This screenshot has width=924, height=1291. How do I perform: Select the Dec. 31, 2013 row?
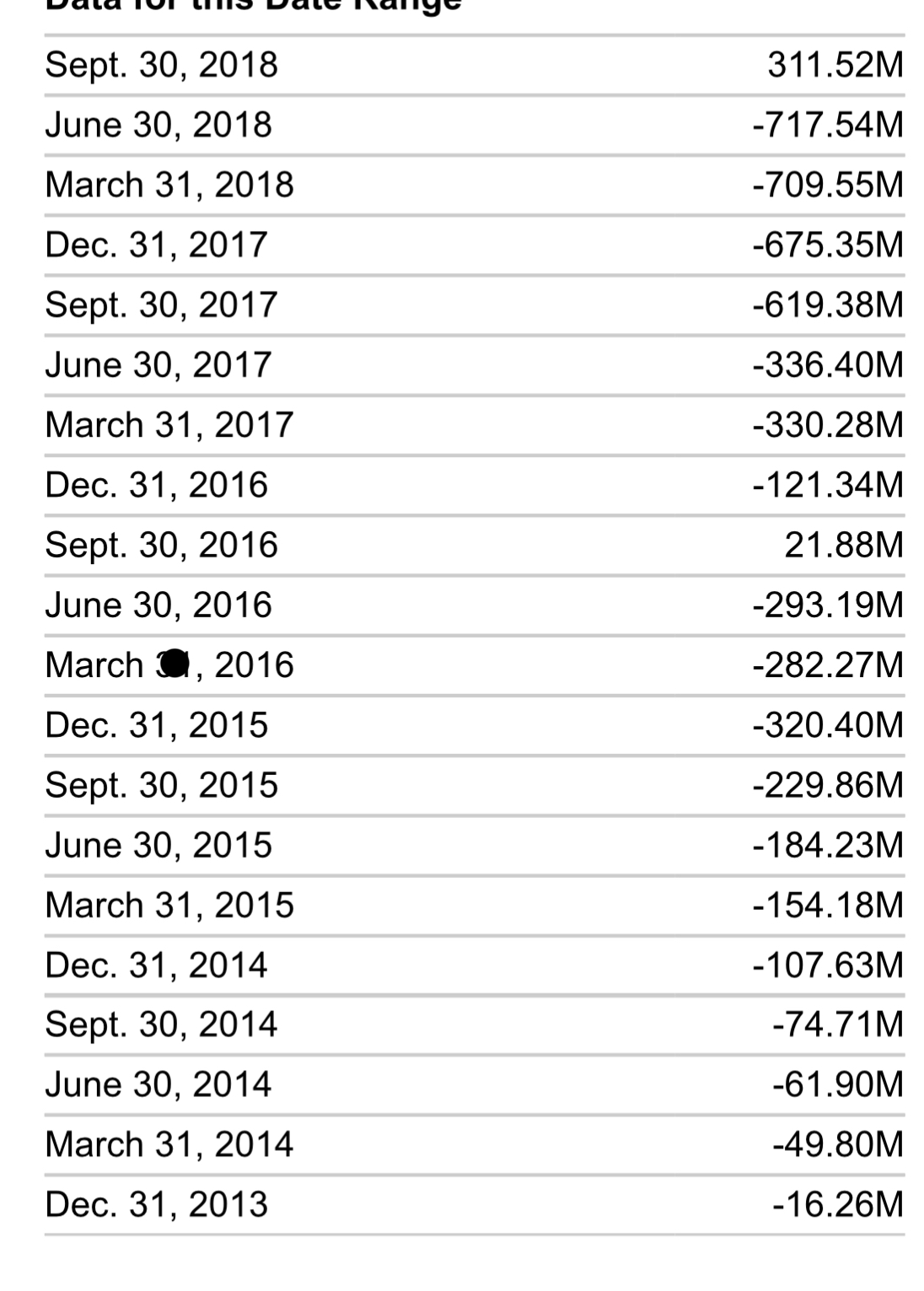(475, 1205)
